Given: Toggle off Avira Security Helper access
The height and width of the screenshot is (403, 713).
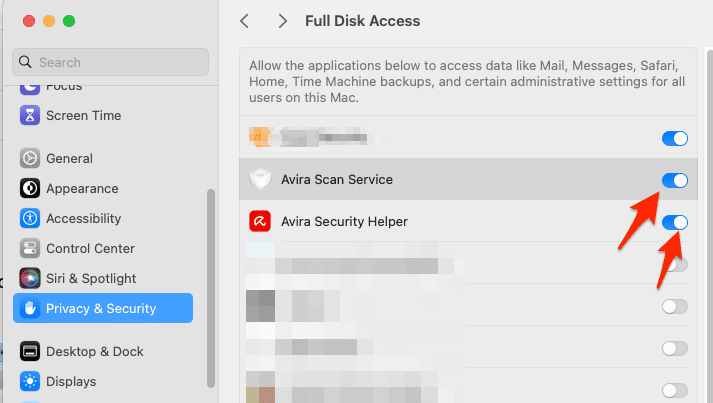Looking at the screenshot, I should pos(675,222).
